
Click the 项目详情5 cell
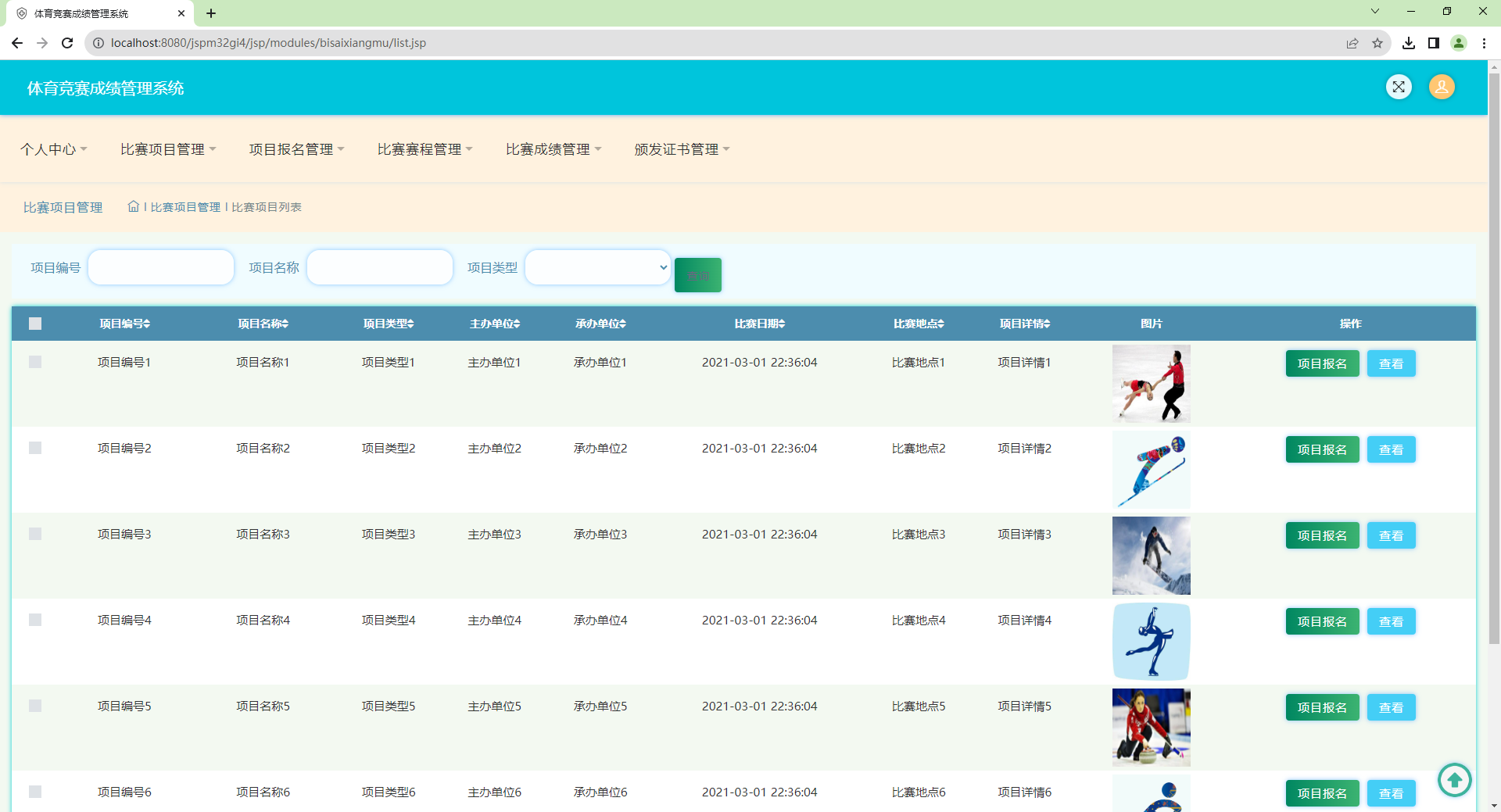pyautogui.click(x=1025, y=706)
